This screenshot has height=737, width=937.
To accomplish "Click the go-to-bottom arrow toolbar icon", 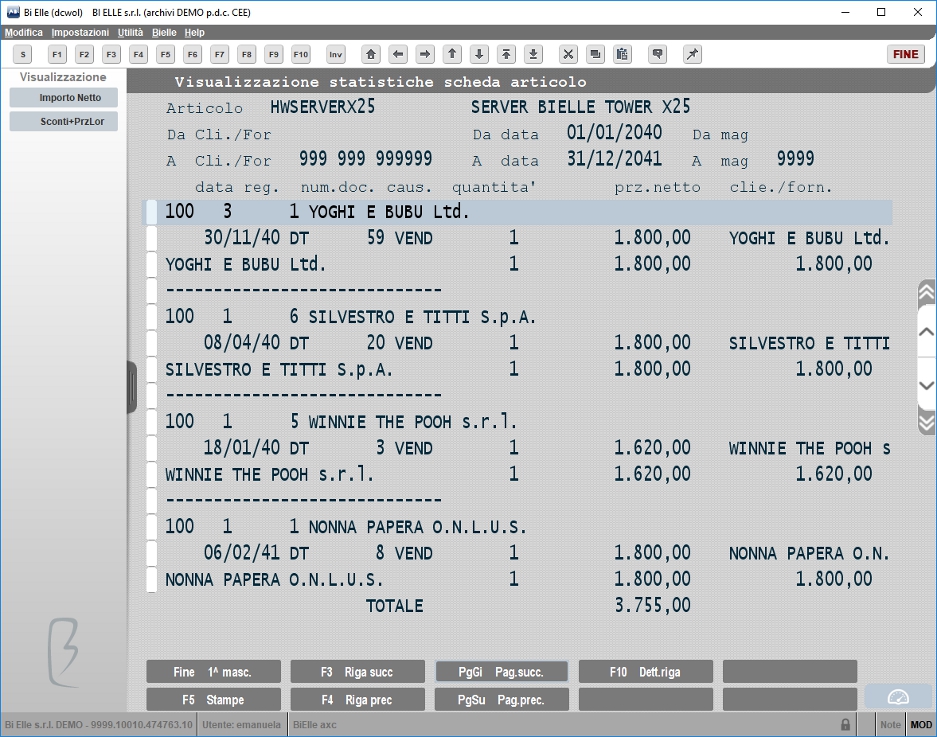I will click(x=533, y=54).
